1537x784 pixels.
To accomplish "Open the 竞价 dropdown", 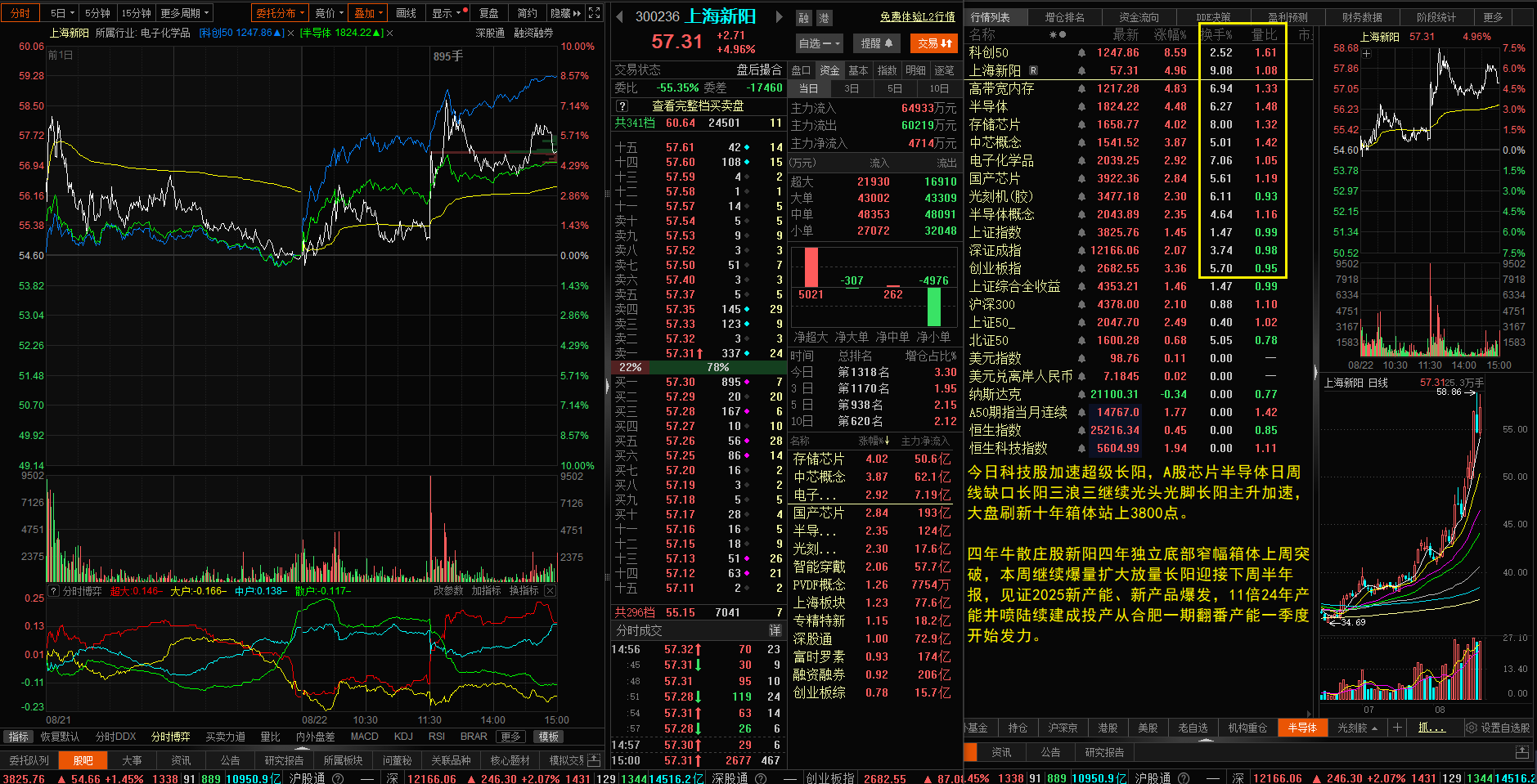I will (x=329, y=13).
